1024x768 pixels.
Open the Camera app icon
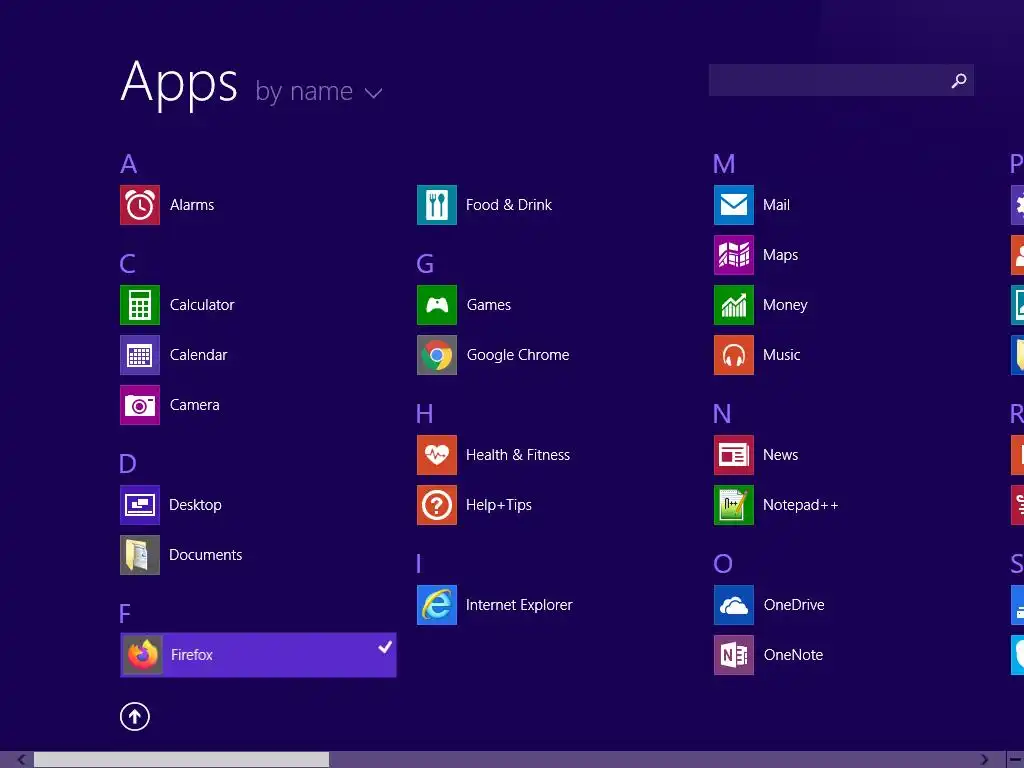click(140, 405)
